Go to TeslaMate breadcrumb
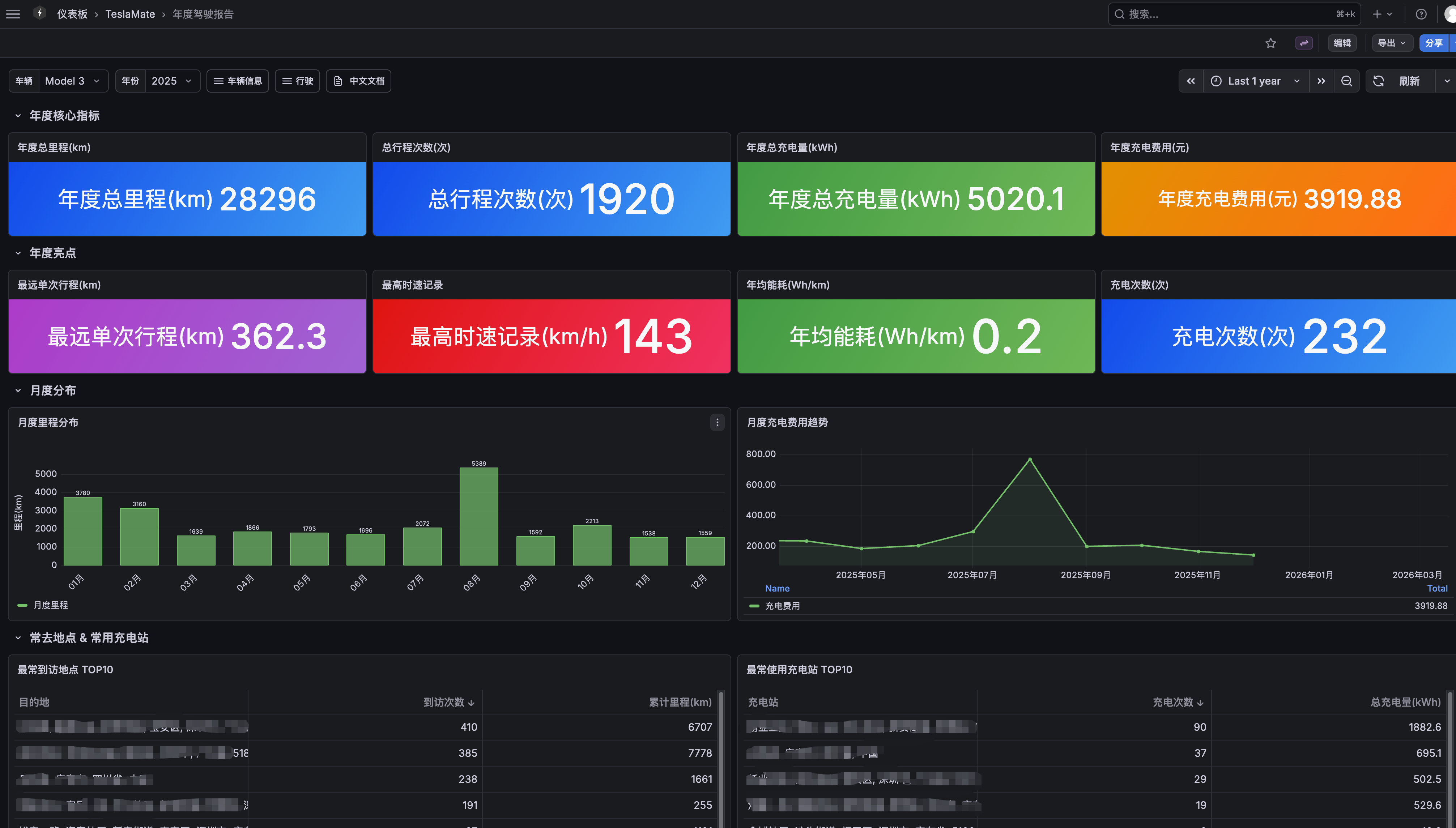1456x828 pixels. 130,14
